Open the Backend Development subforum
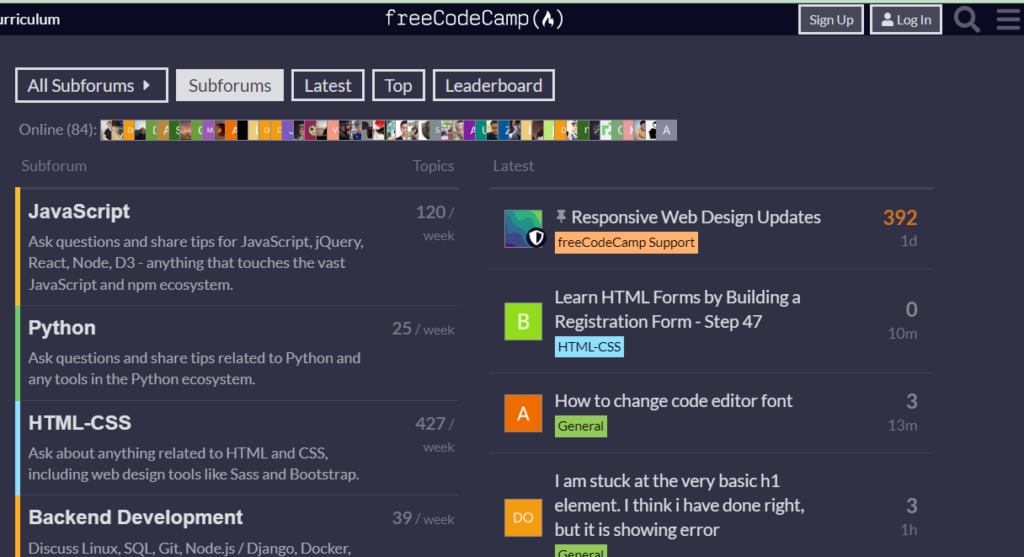This screenshot has width=1024, height=557. 135,517
